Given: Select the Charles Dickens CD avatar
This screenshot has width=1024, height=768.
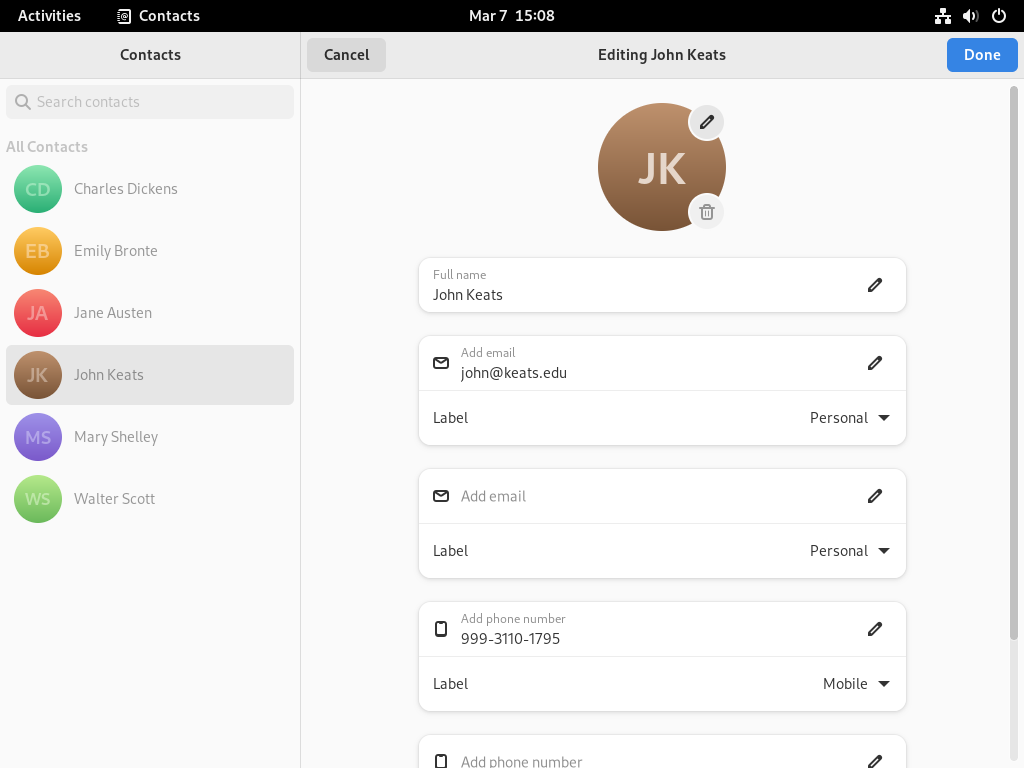Looking at the screenshot, I should click(x=38, y=189).
